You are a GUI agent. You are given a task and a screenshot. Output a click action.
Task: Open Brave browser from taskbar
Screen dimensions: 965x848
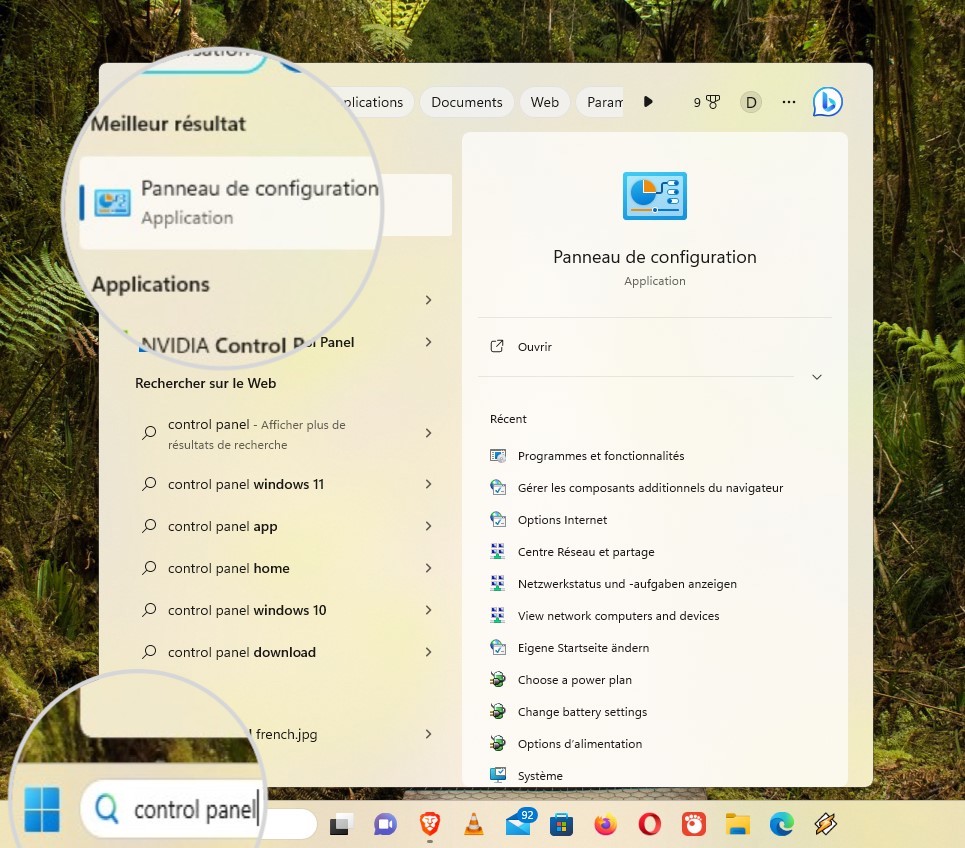(430, 823)
